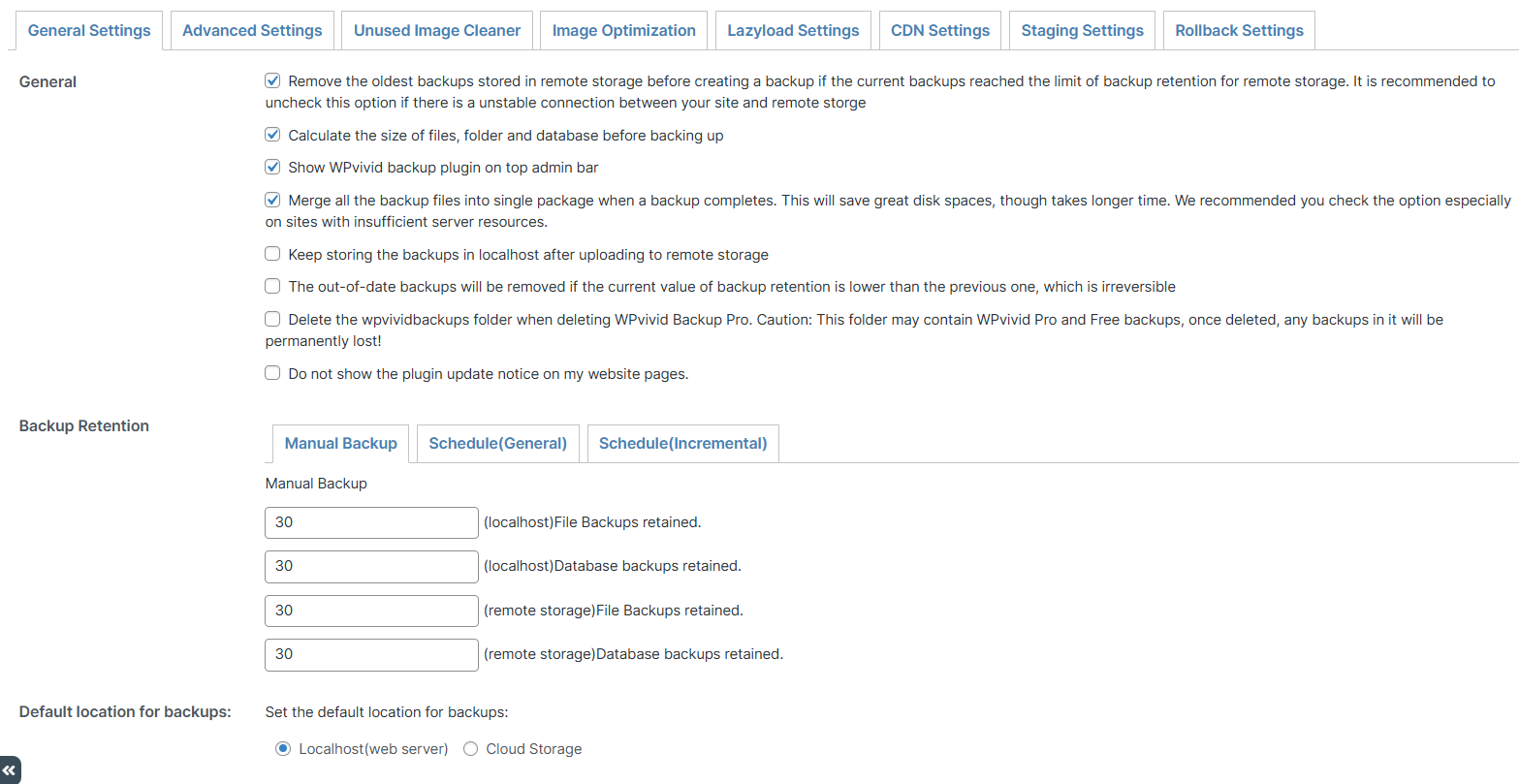Switch to Lazyload Settings
This screenshot has height=784, width=1519.
pos(793,30)
